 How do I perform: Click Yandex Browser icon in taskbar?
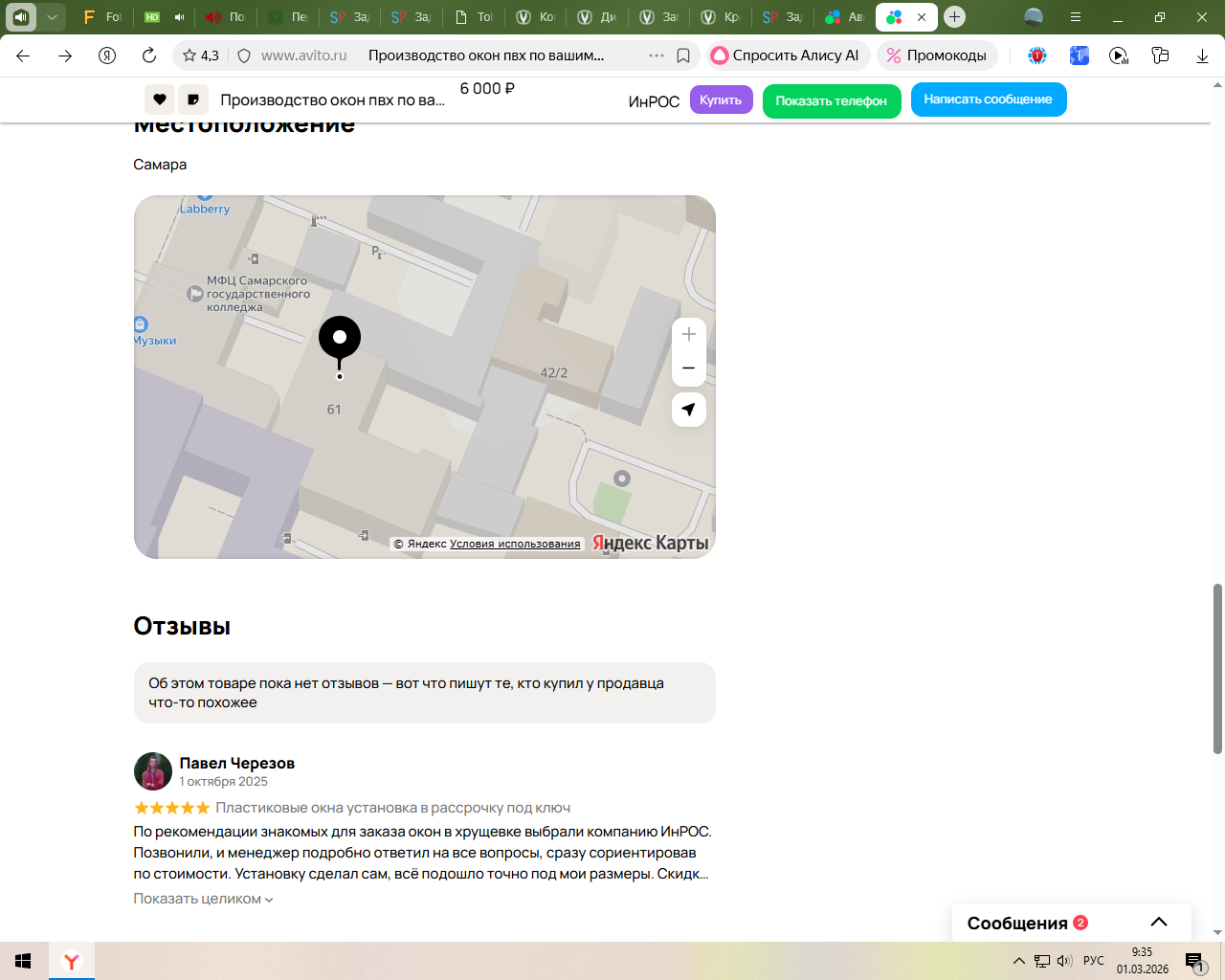[x=71, y=961]
